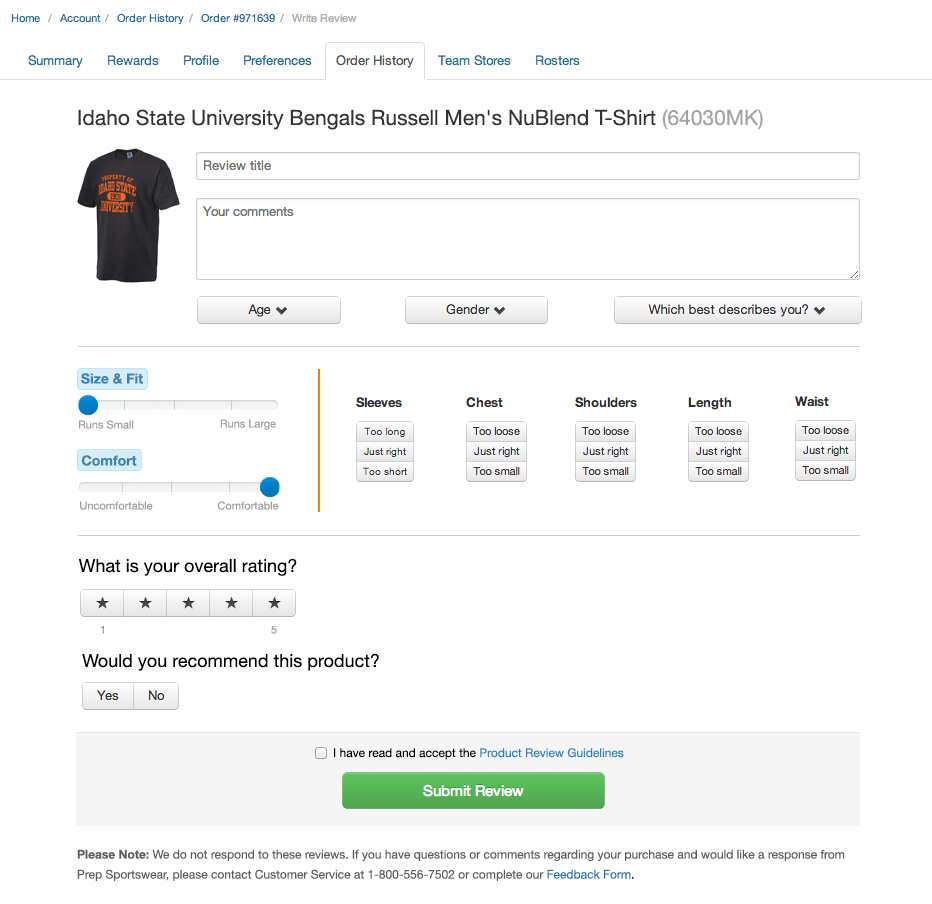Open the Feedback Form link
This screenshot has height=904, width=932.
coord(588,875)
